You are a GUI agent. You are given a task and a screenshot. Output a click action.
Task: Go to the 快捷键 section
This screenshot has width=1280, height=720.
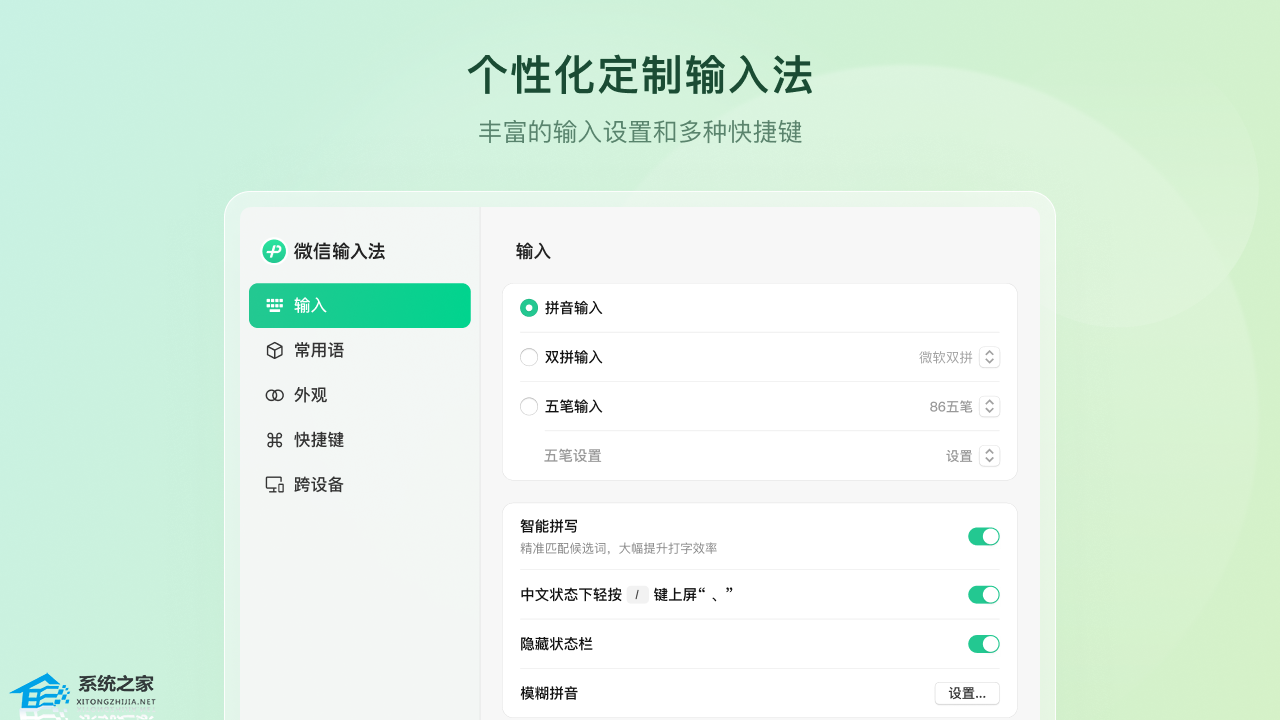(x=360, y=440)
